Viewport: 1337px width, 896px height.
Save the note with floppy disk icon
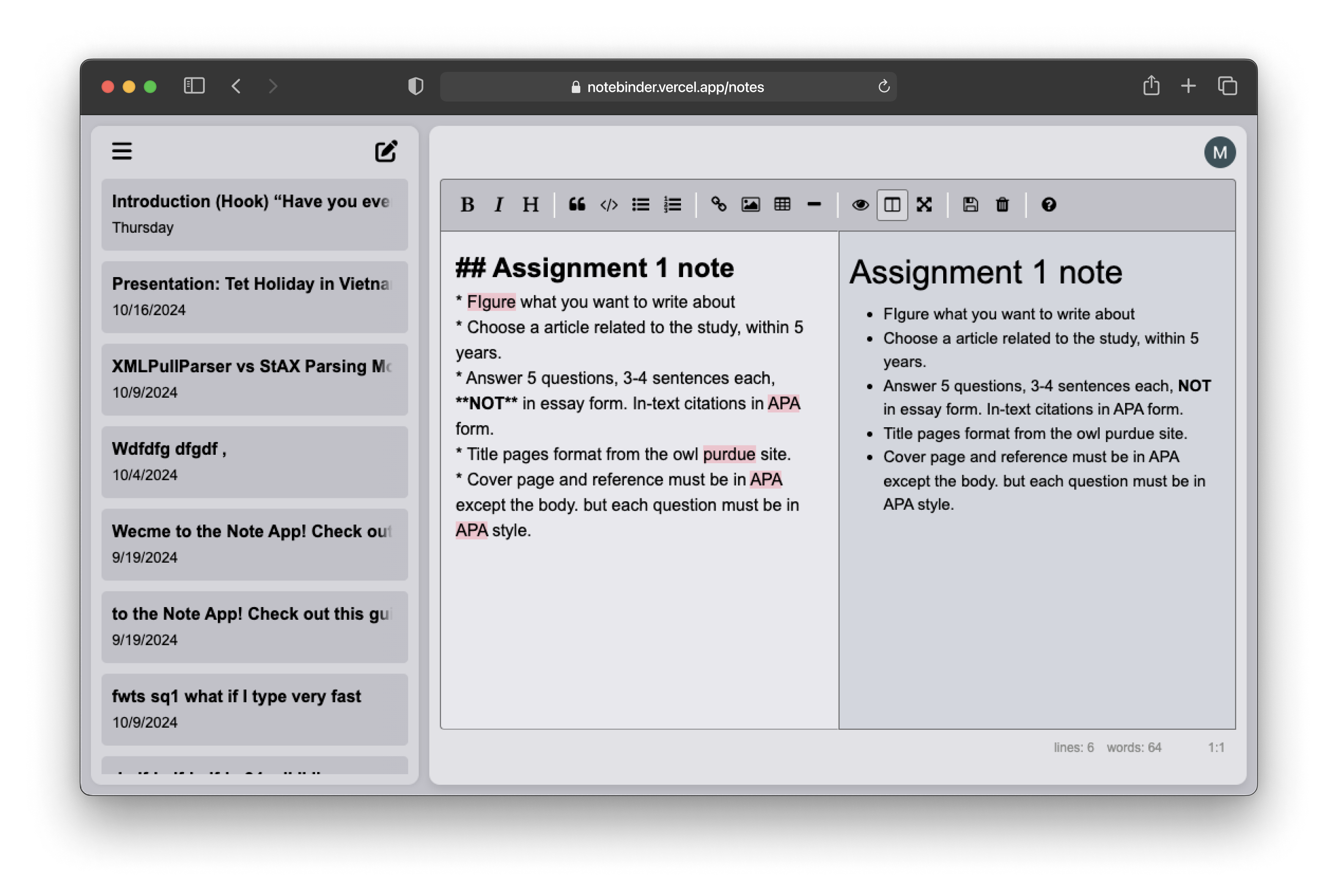click(970, 205)
